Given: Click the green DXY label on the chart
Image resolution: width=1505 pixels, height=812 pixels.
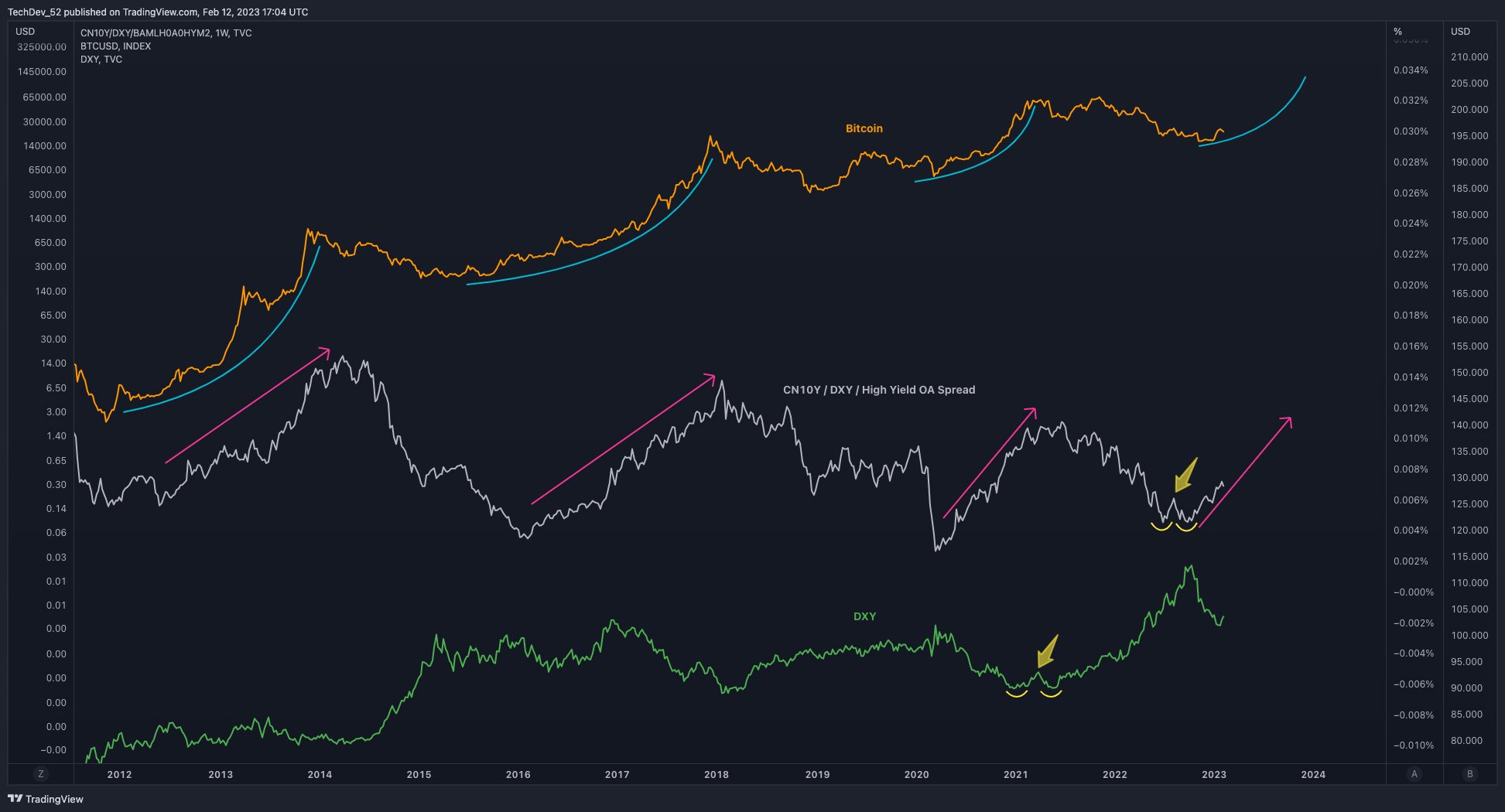Looking at the screenshot, I should [864, 616].
